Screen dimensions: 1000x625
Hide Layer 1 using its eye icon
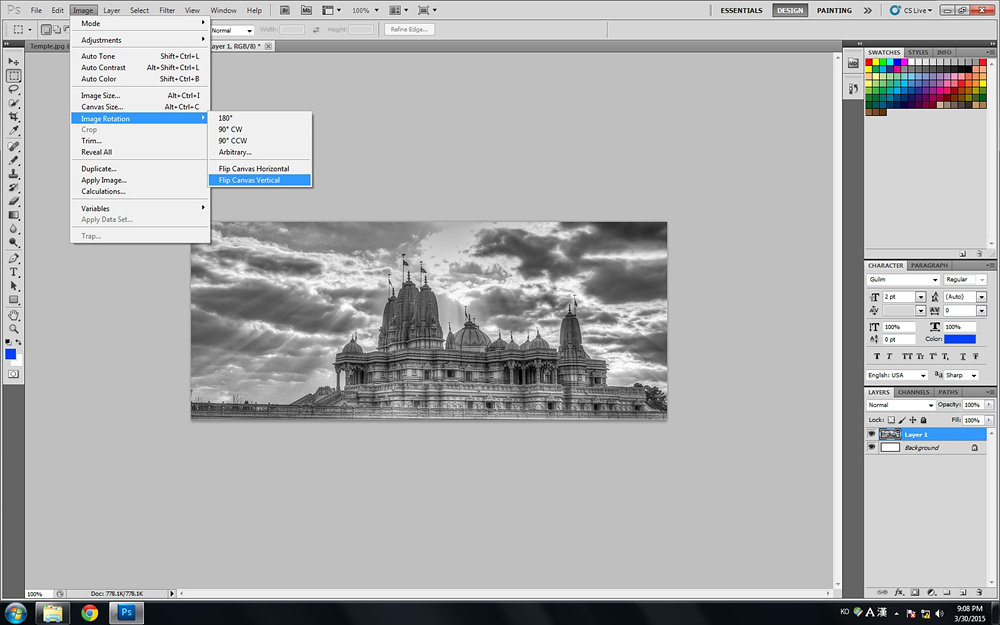click(x=871, y=435)
